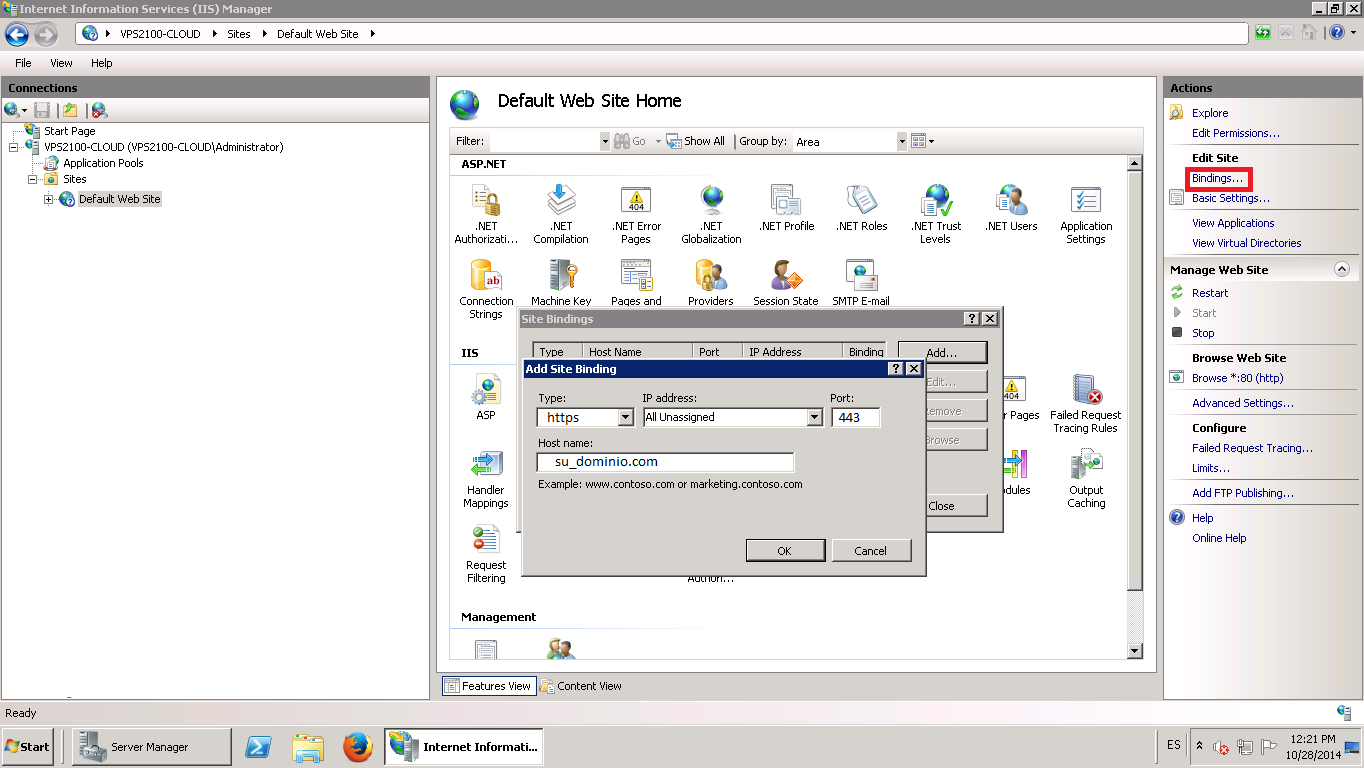1364x768 pixels.
Task: Open the .NET Profile icon
Action: 786,208
